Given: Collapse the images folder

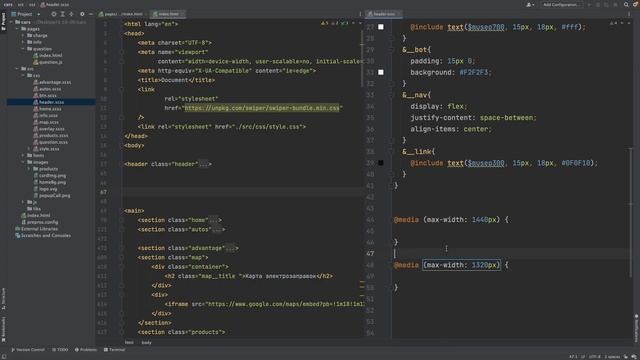Looking at the screenshot, I should pos(23,162).
